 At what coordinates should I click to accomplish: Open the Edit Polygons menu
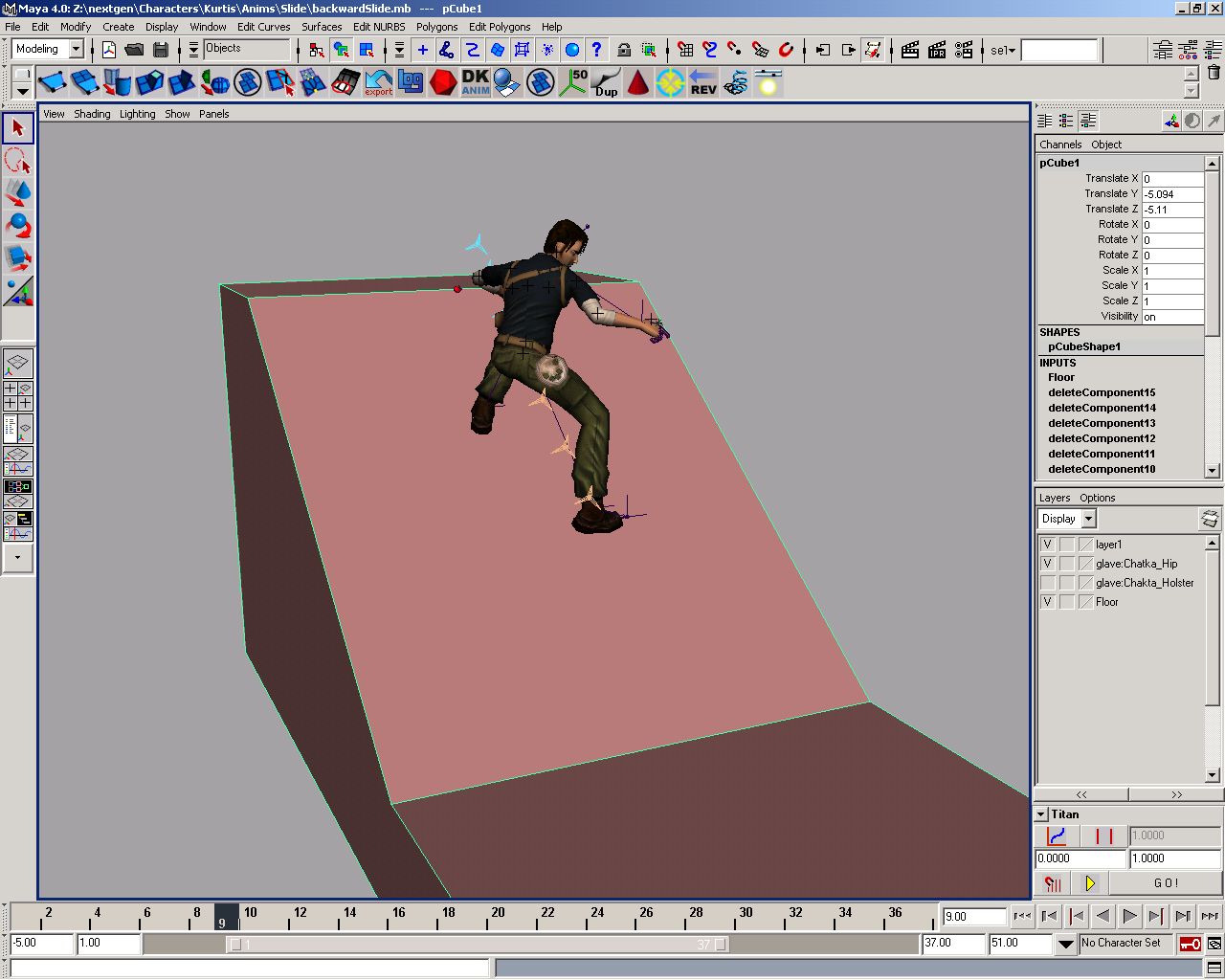coord(499,27)
